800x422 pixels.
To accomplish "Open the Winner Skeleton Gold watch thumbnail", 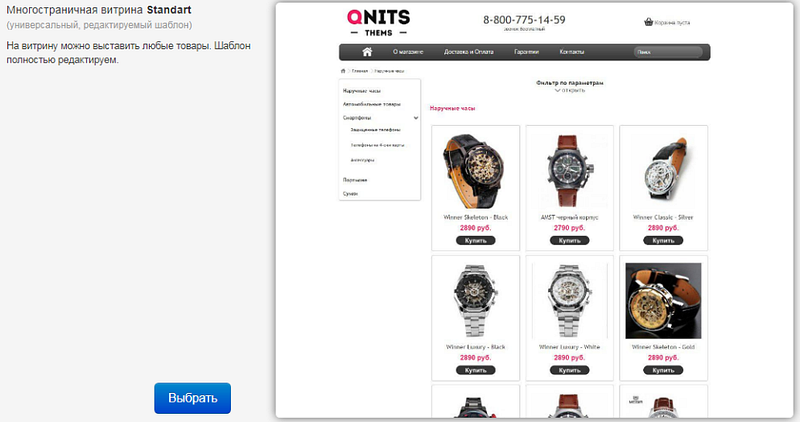I will 663,301.
